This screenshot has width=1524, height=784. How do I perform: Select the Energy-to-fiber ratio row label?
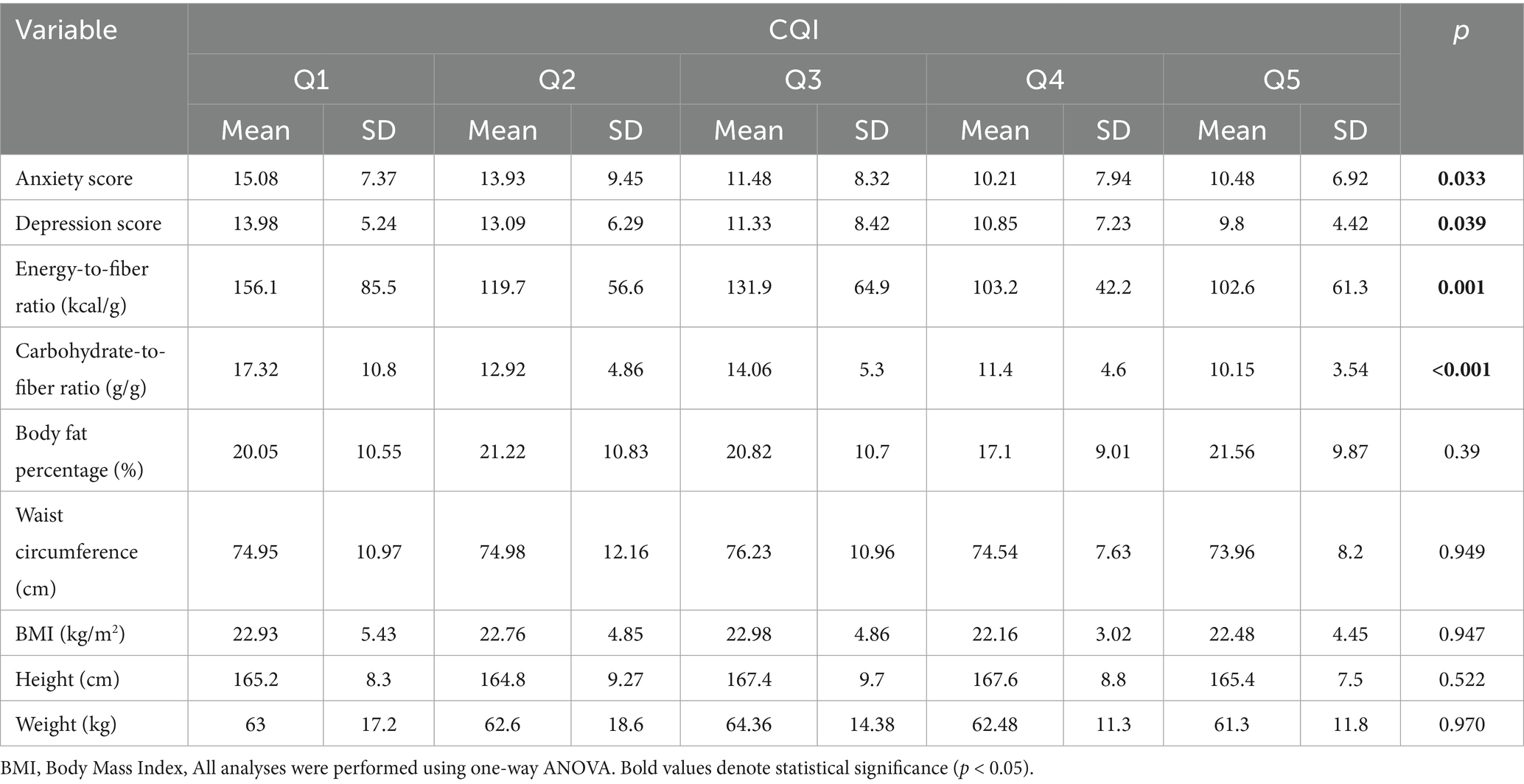click(x=82, y=287)
